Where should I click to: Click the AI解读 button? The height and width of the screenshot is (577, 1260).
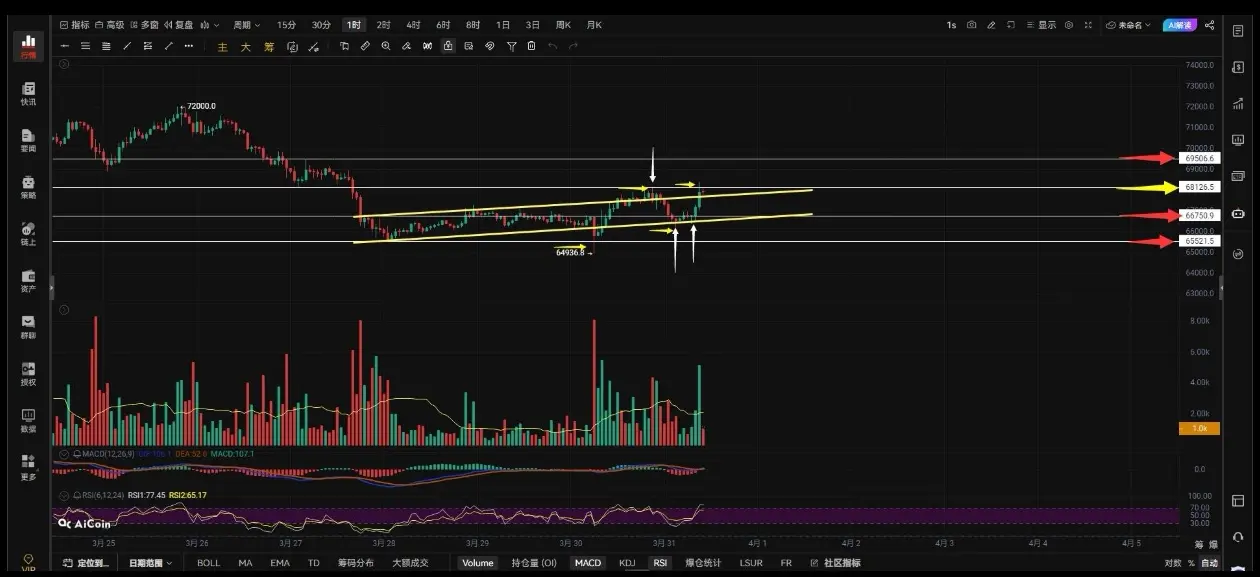[x=1180, y=25]
